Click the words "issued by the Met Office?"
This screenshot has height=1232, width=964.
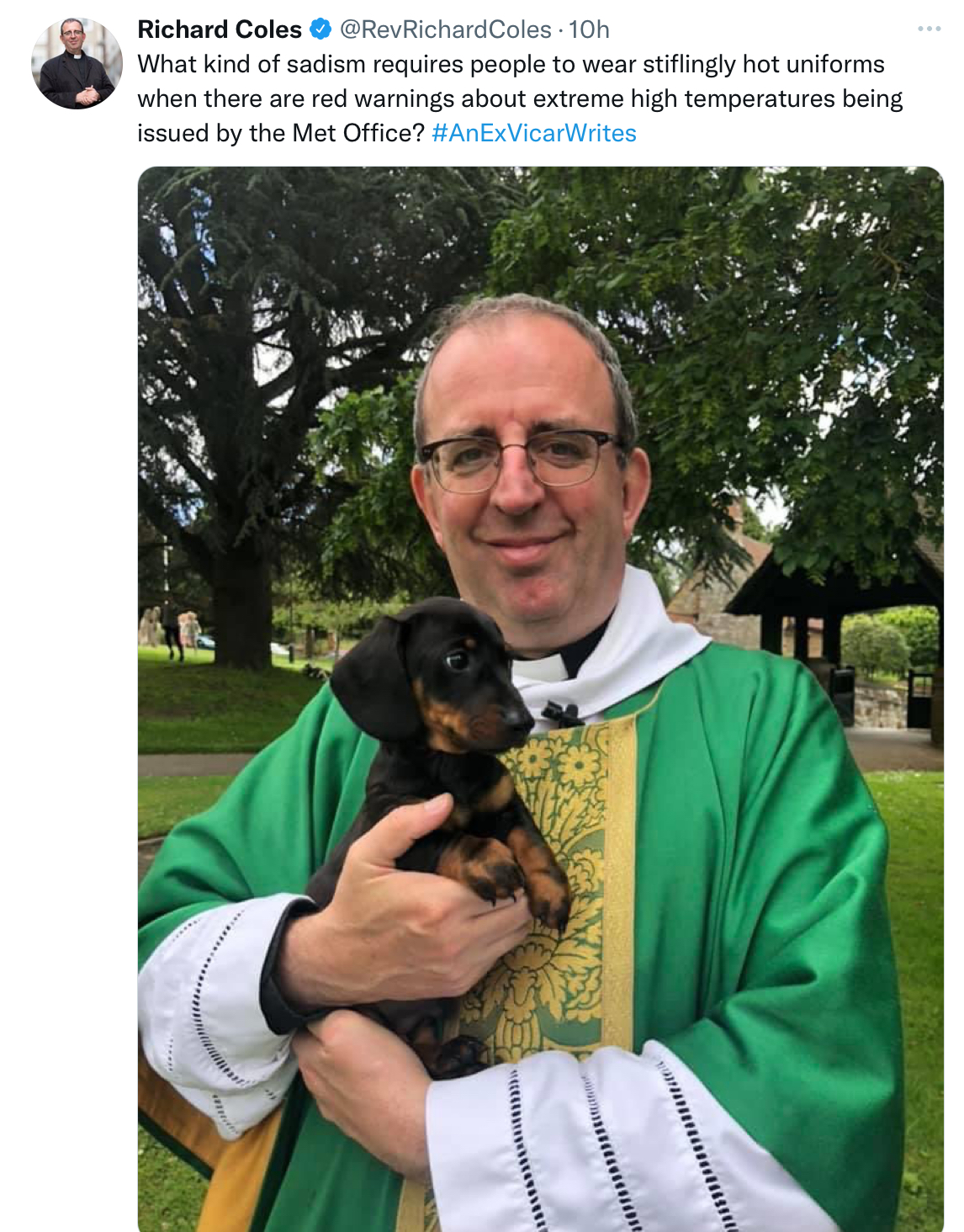(x=281, y=133)
